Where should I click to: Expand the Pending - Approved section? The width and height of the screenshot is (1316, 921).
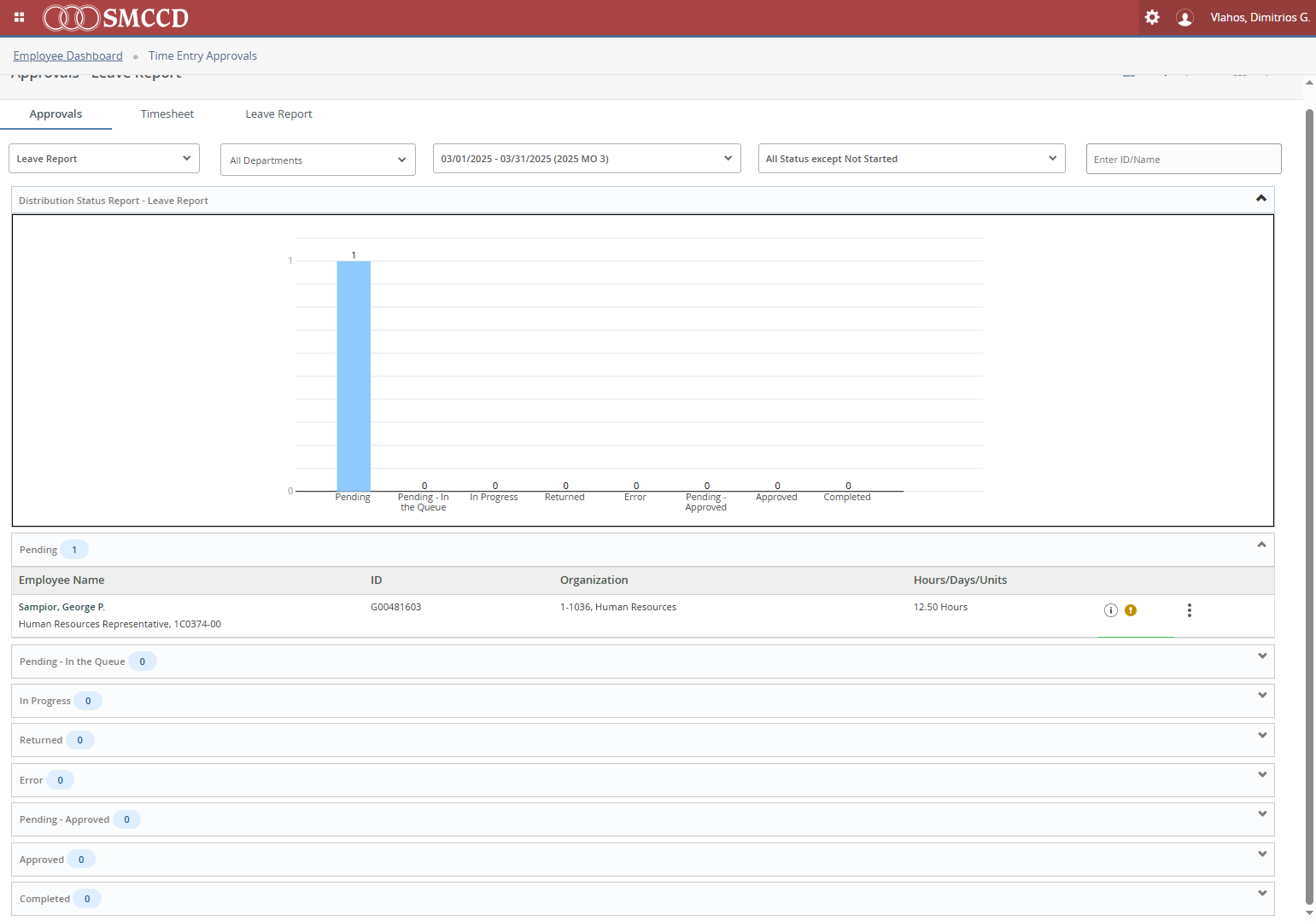[1262, 813]
